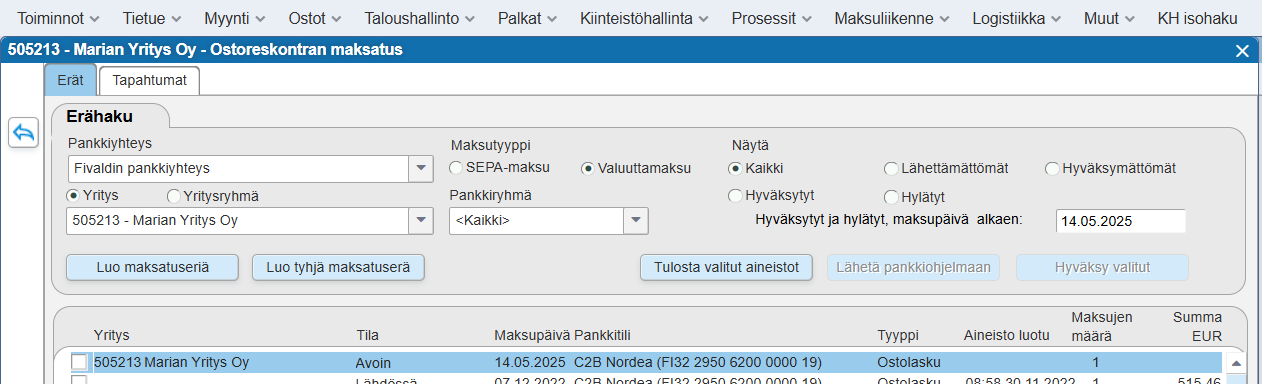Select the Lähettämättömät radio option
The height and width of the screenshot is (384, 1262).
point(892,168)
